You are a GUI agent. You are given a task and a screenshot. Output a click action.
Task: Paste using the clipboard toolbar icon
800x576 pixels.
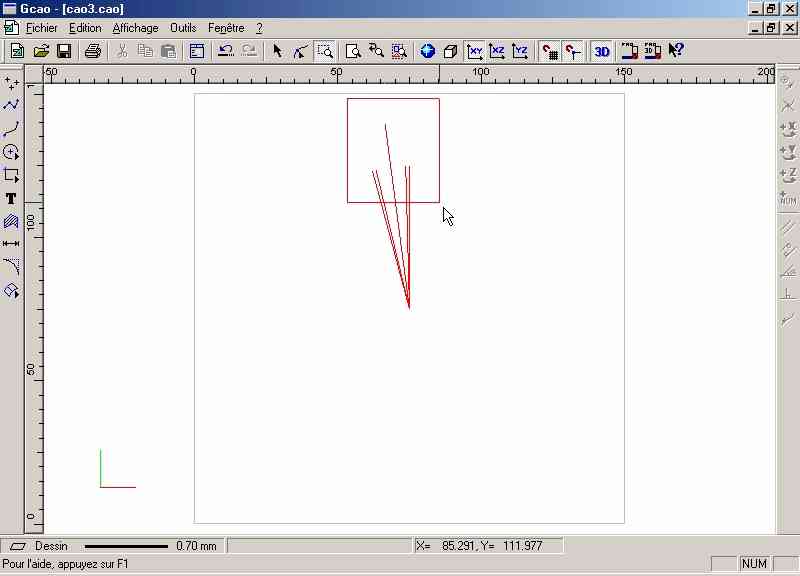tap(168, 51)
